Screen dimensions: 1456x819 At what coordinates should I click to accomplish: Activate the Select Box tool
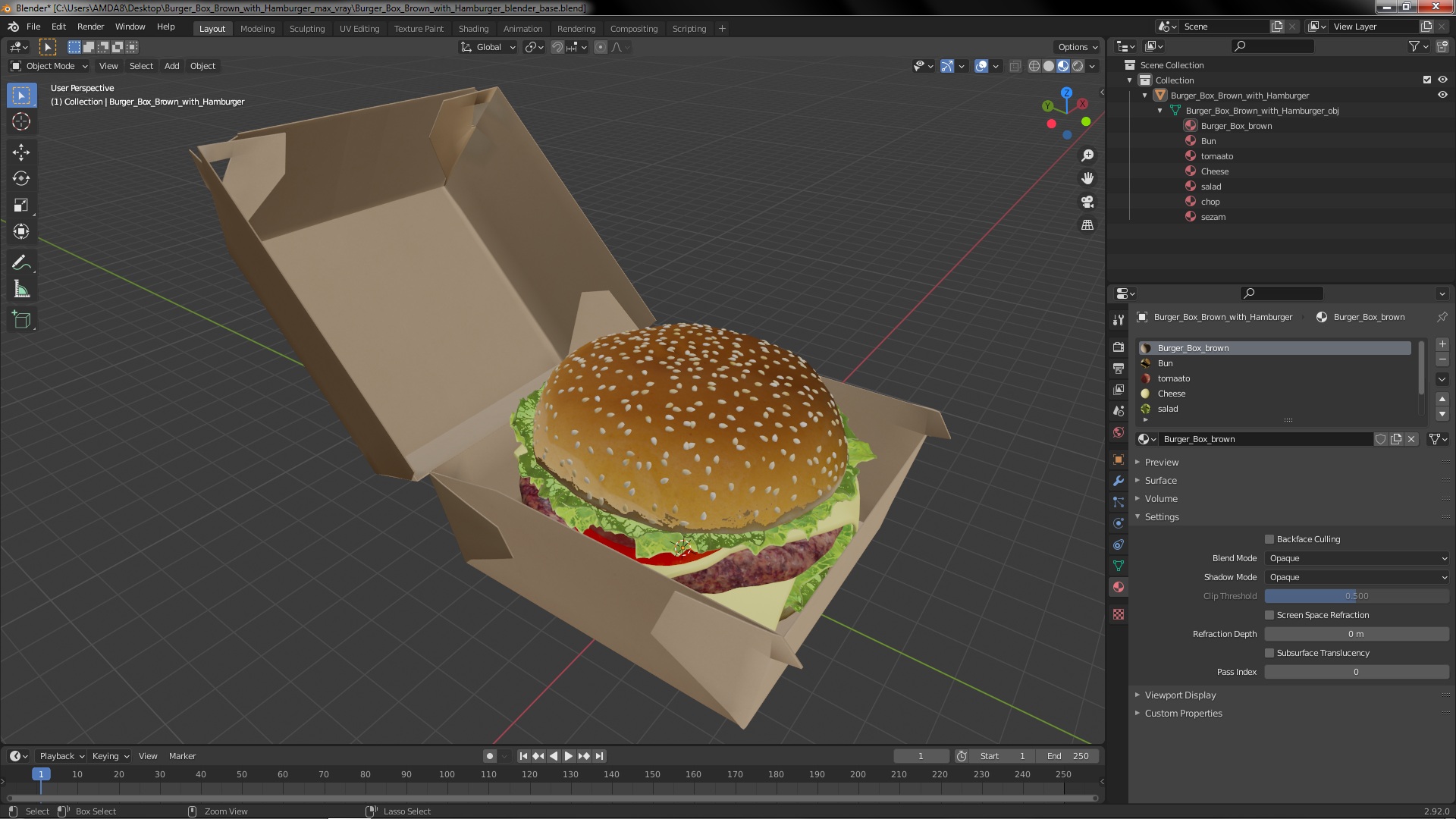tap(21, 95)
